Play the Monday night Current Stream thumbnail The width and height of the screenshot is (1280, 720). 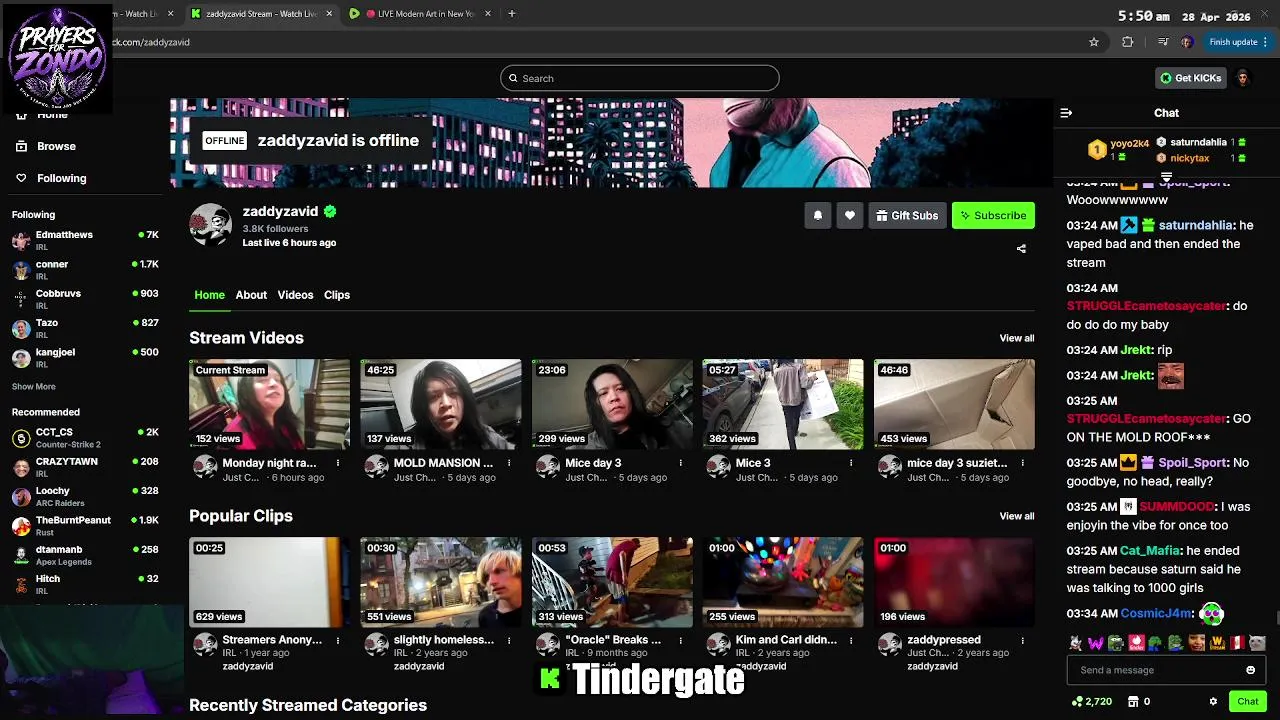click(270, 404)
